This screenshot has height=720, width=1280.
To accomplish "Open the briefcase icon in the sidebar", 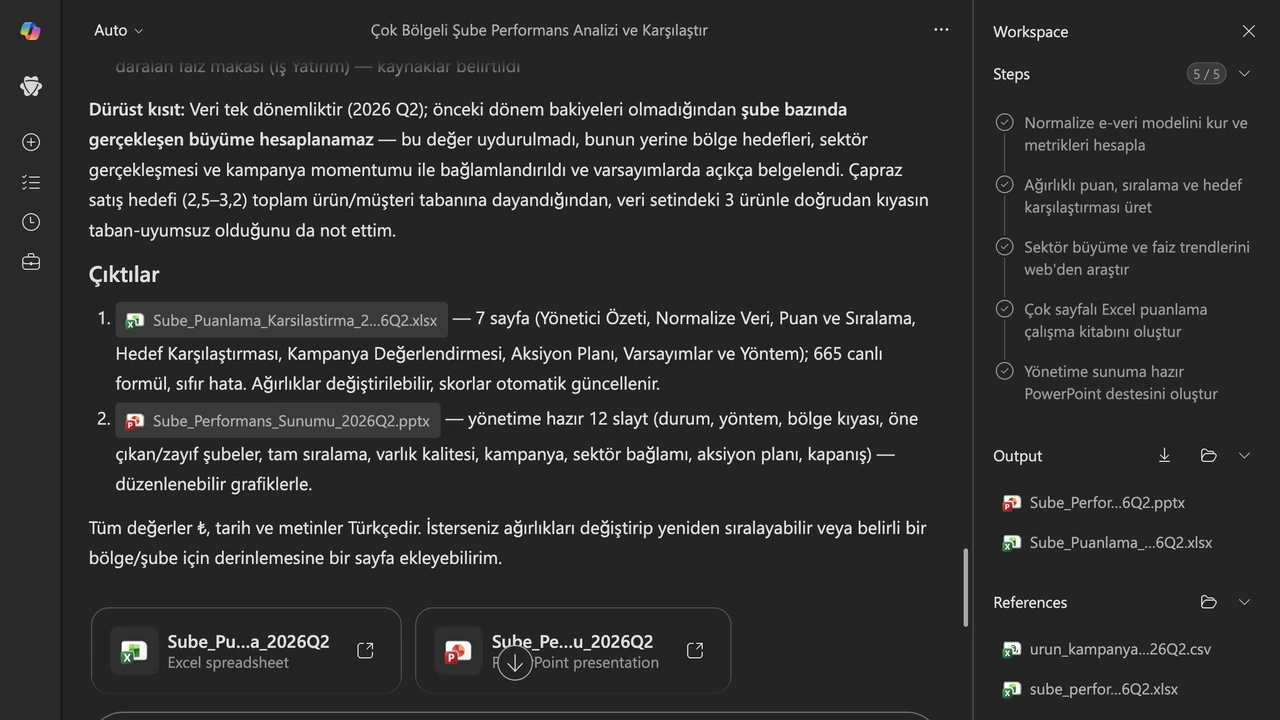I will pyautogui.click(x=31, y=262).
